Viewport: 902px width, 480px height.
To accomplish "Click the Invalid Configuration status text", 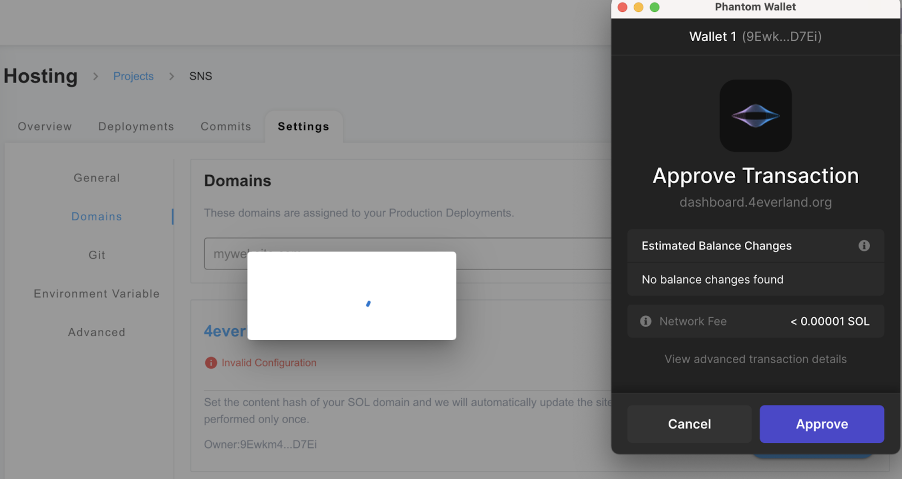I will click(x=269, y=363).
